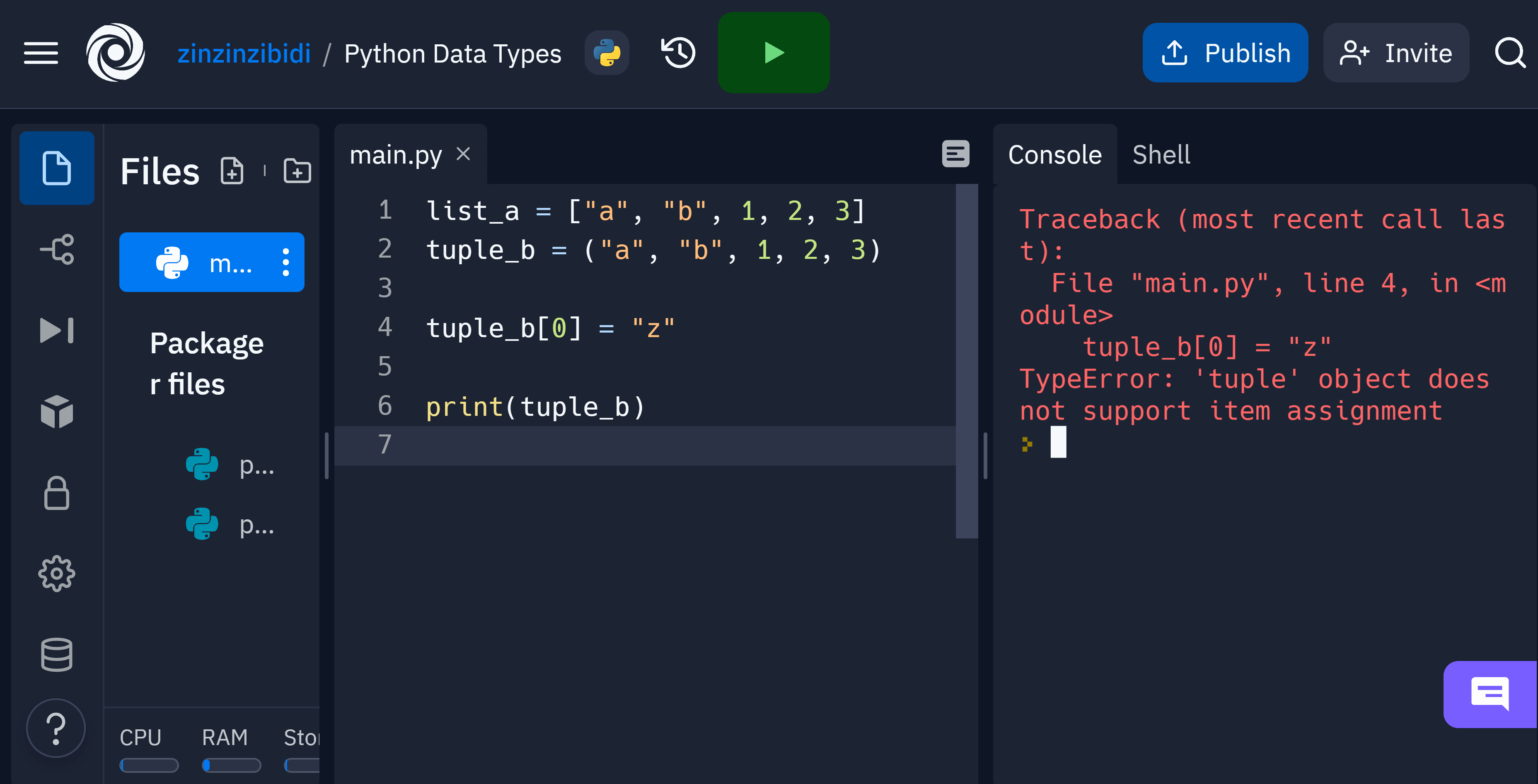Open the Version control sidebar icon
The width and height of the screenshot is (1538, 784).
click(x=57, y=249)
